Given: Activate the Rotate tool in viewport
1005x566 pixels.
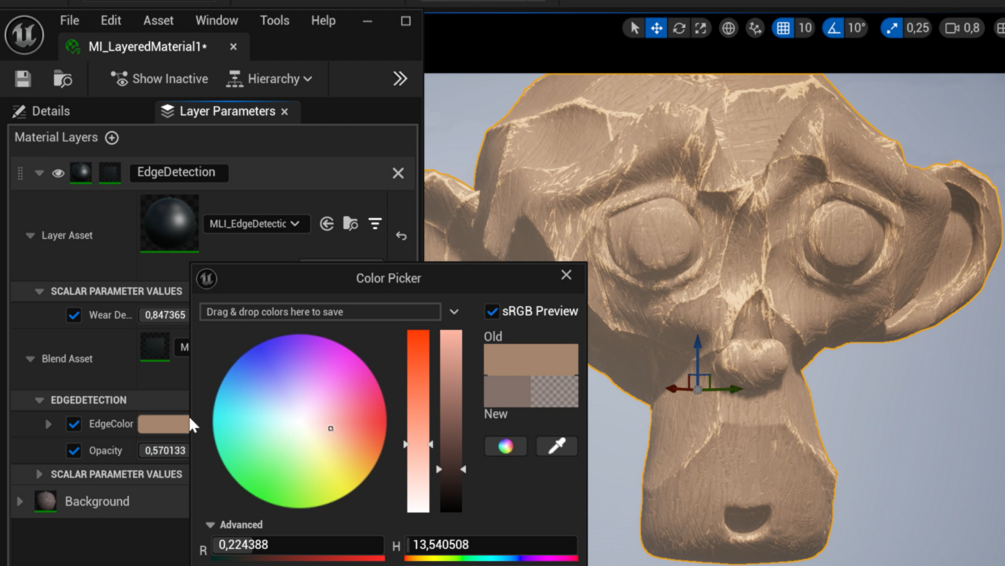Looking at the screenshot, I should coord(679,28).
